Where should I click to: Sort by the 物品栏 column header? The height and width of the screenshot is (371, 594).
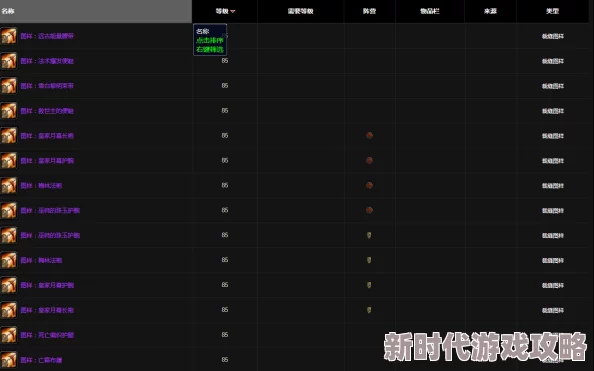pos(430,11)
